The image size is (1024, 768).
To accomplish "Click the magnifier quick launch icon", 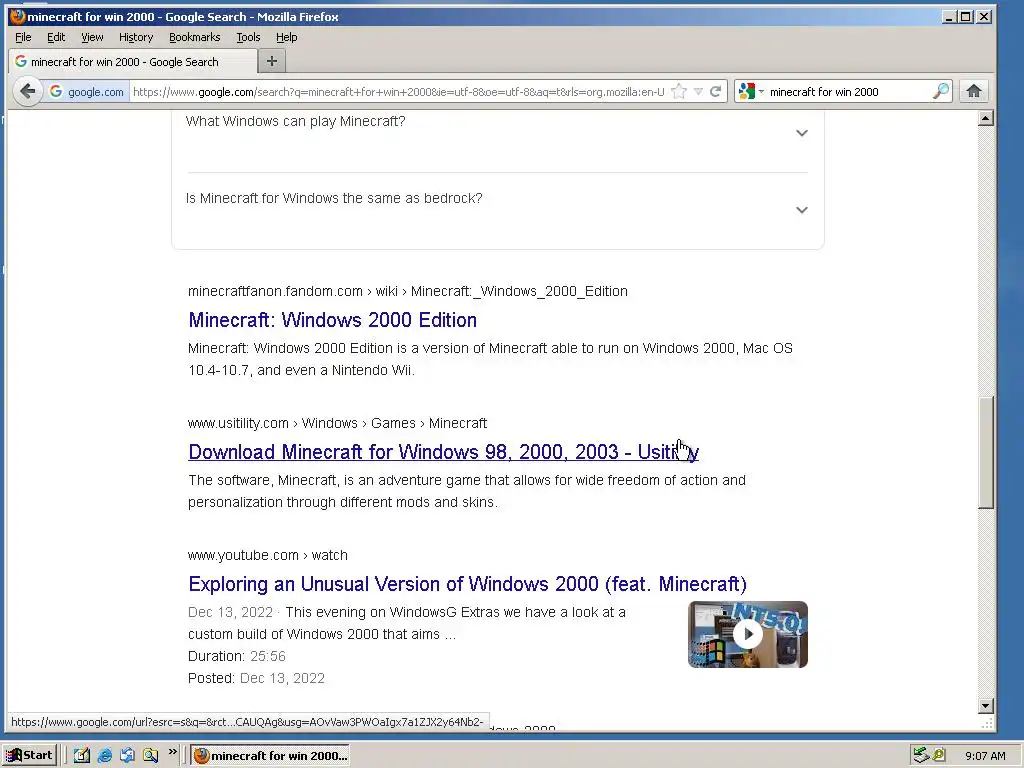I will pyautogui.click(x=150, y=756).
